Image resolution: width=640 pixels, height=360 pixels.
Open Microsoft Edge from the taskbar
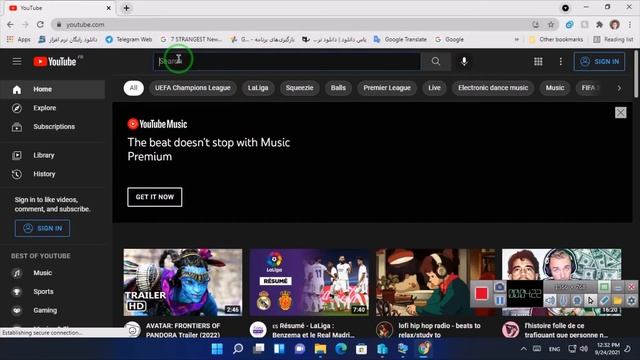(341, 349)
